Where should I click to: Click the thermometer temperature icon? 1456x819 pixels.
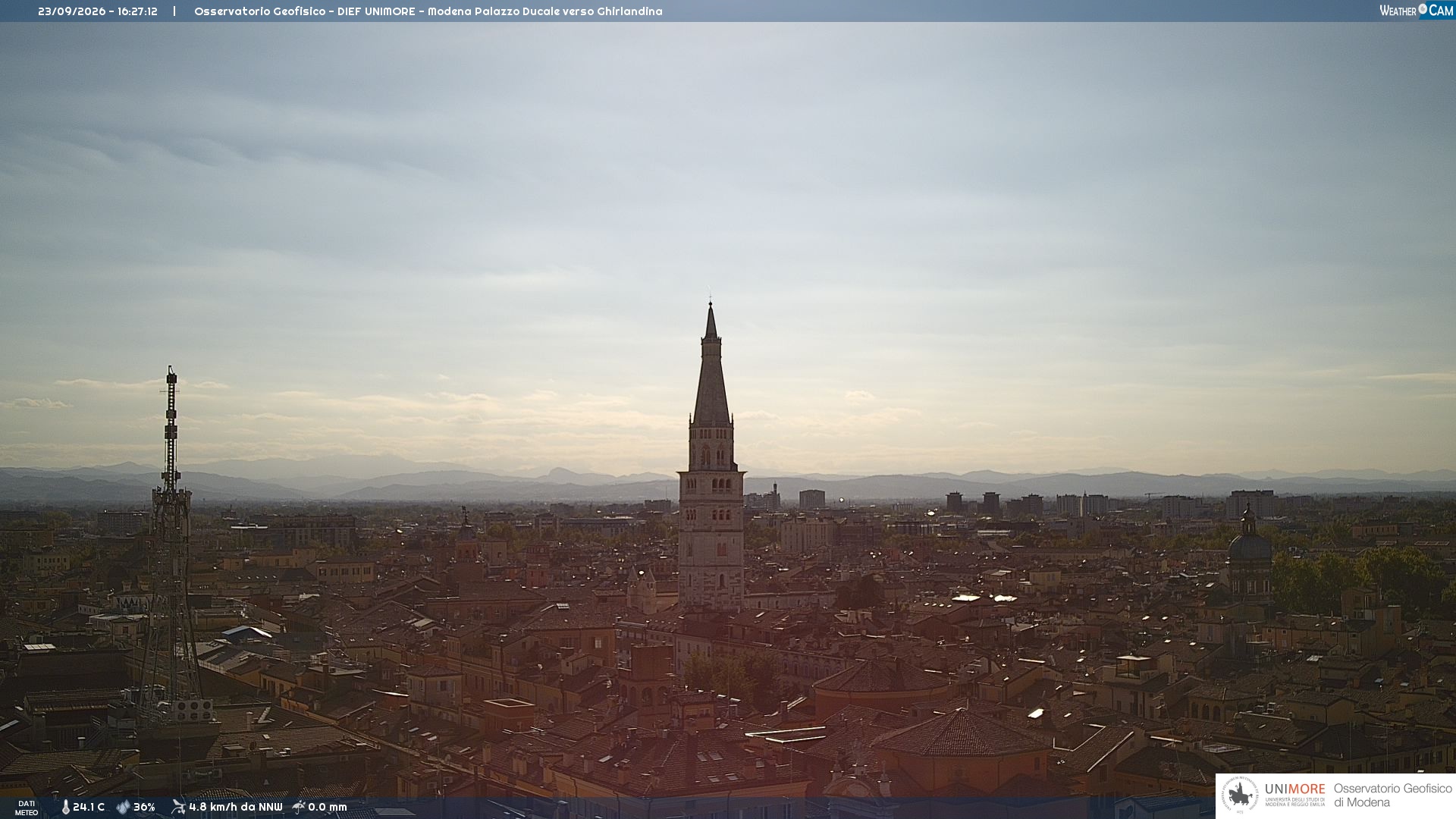pyautogui.click(x=66, y=807)
